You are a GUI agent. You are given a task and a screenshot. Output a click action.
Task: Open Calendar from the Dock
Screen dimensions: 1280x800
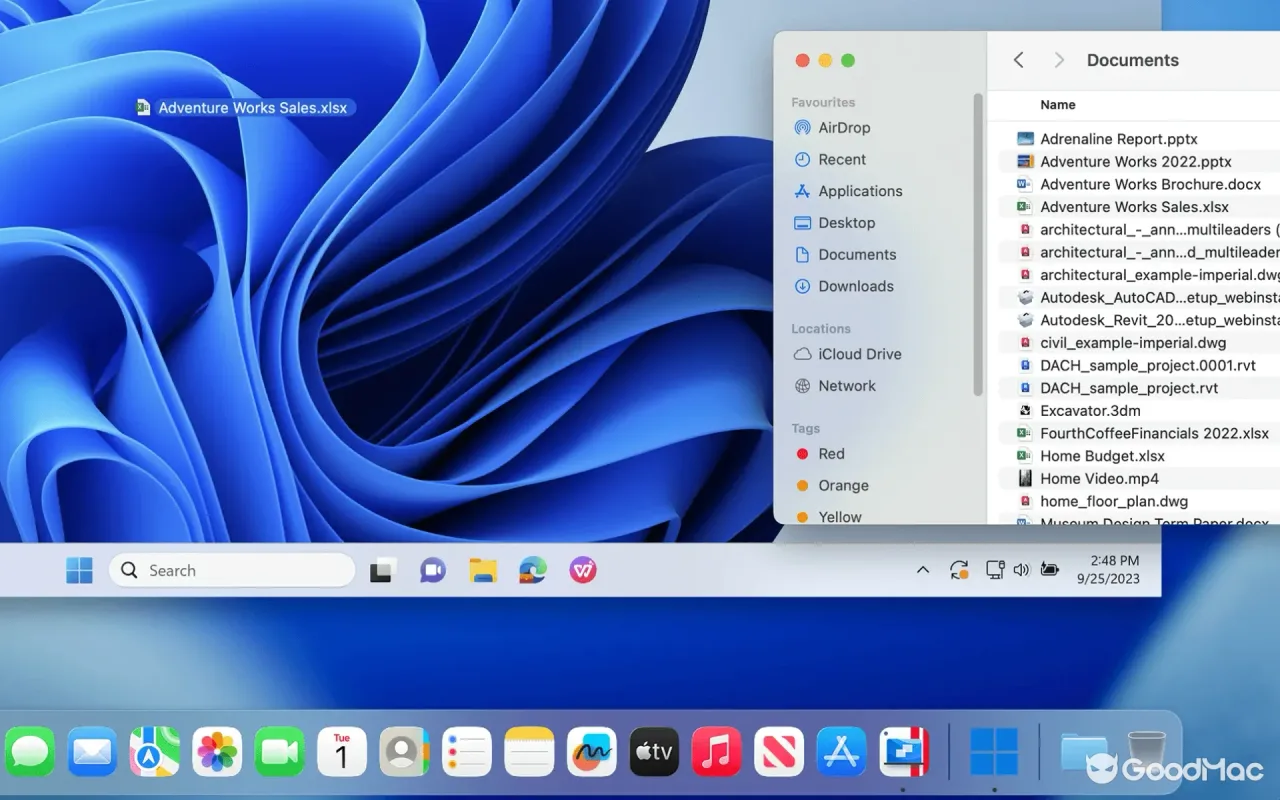coord(342,752)
